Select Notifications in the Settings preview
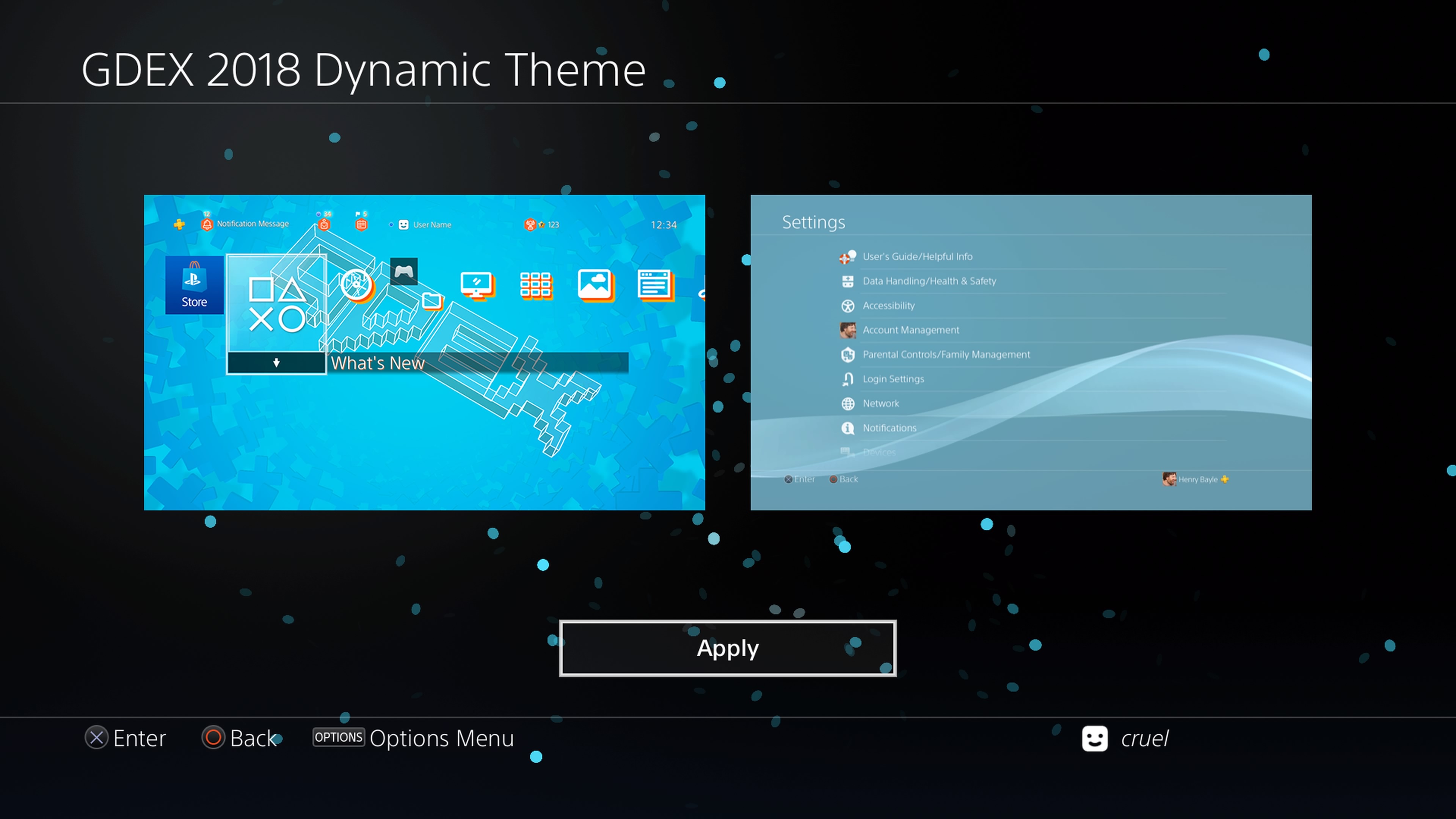Screen dimensions: 1456x819 click(x=890, y=428)
